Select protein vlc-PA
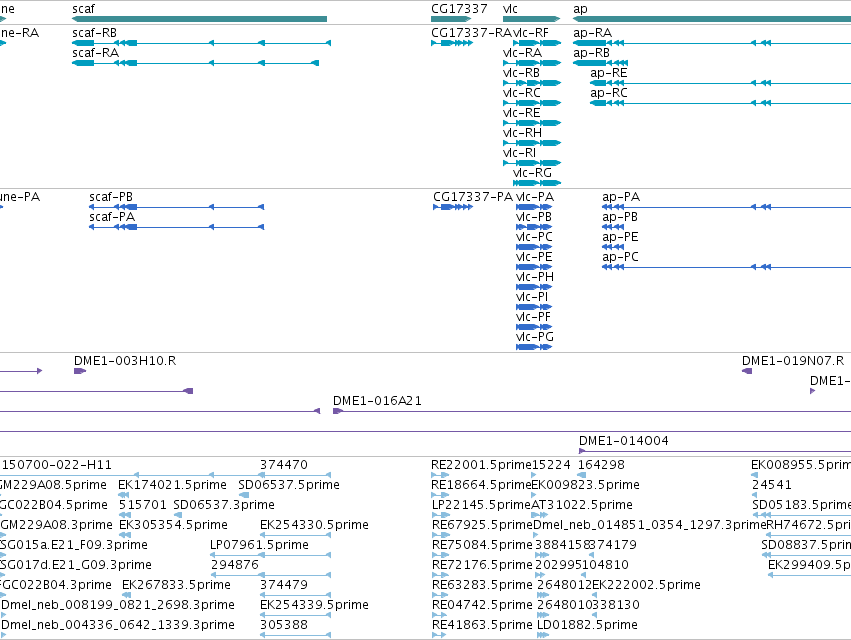 [x=535, y=197]
